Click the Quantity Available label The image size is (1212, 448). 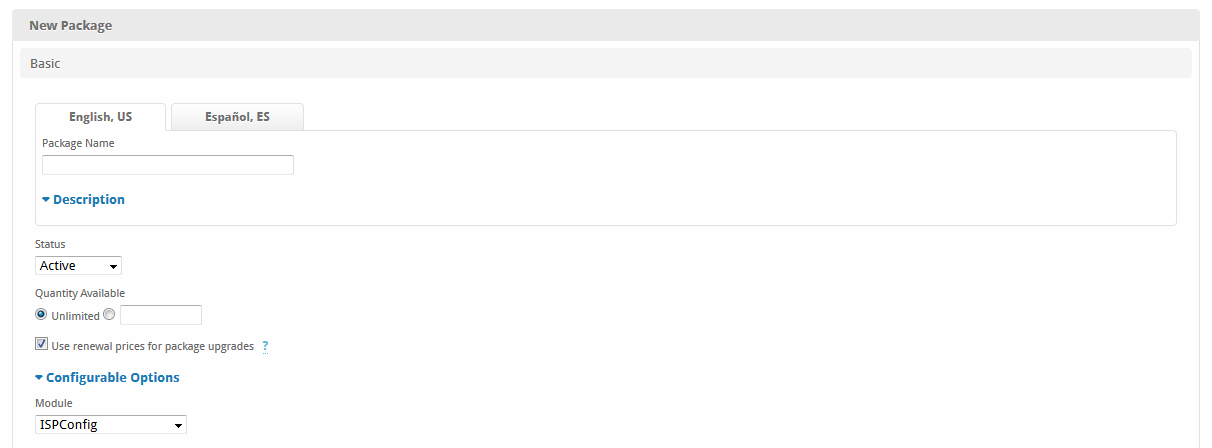click(x=80, y=293)
